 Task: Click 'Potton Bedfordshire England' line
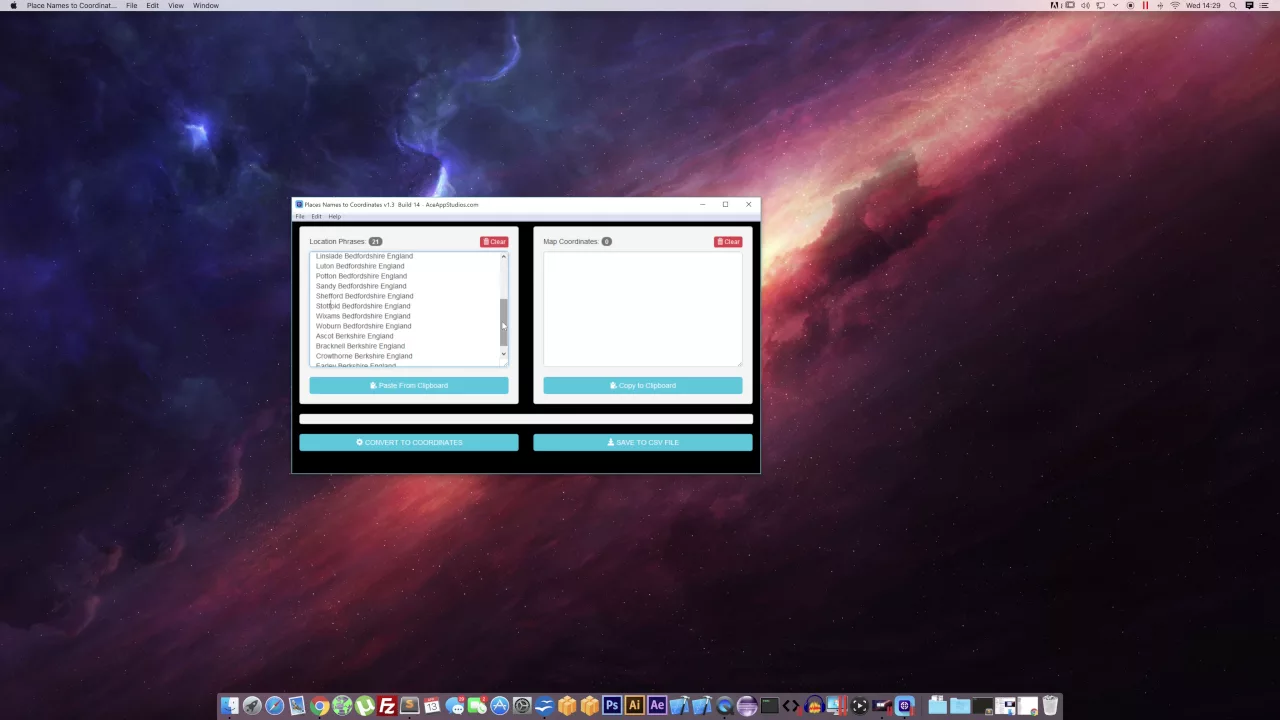coord(361,276)
